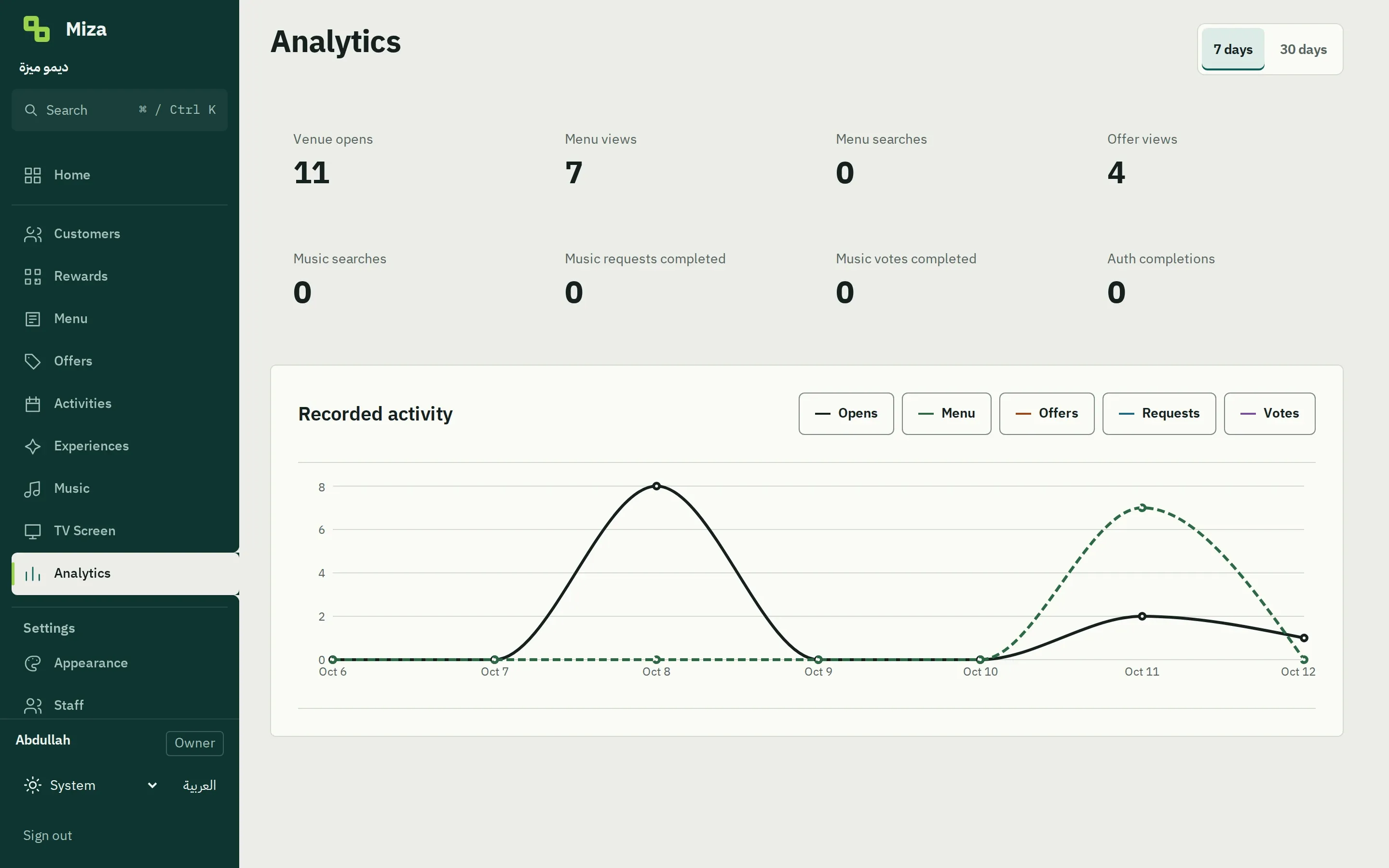Open Appearance settings
This screenshot has width=1389, height=868.
pyautogui.click(x=120, y=664)
